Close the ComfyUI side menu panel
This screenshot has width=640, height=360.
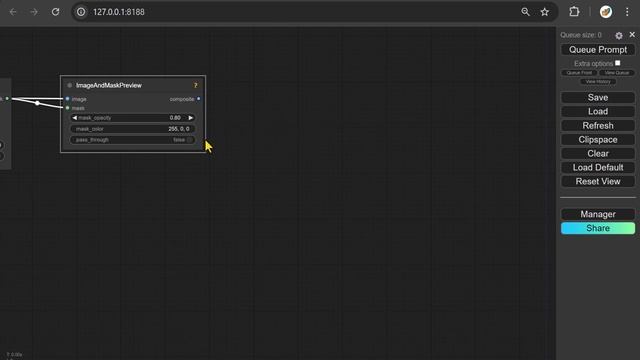[632, 35]
